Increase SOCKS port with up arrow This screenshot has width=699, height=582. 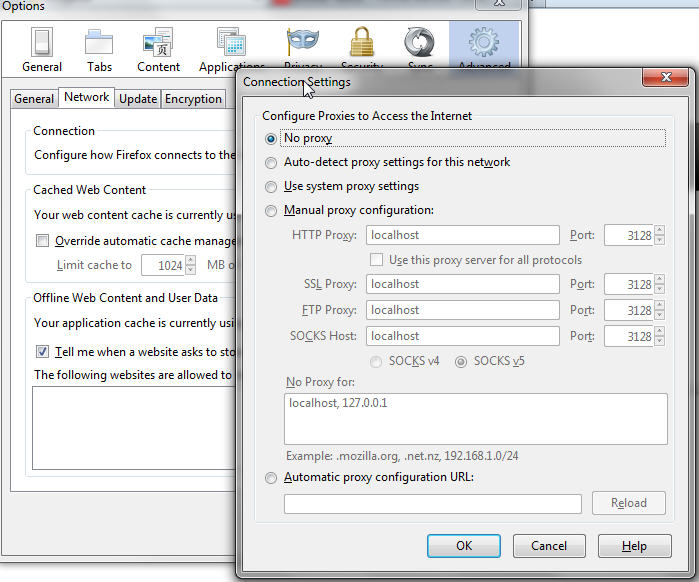(x=660, y=331)
